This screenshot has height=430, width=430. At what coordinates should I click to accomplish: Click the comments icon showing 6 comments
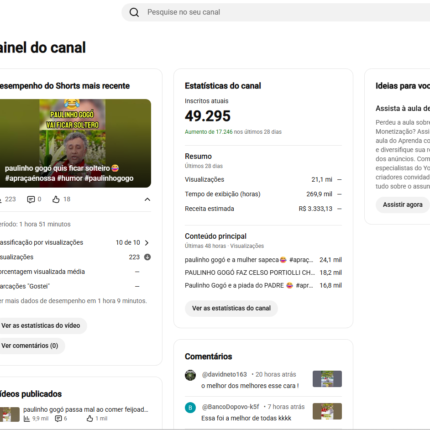[x=58, y=419]
